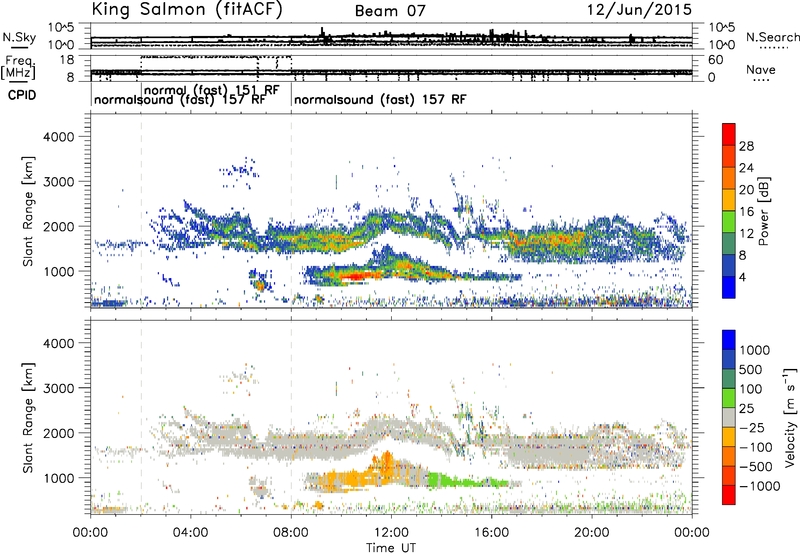Click the 'Nave' legend label
This screenshot has width=800, height=554.
point(761,69)
